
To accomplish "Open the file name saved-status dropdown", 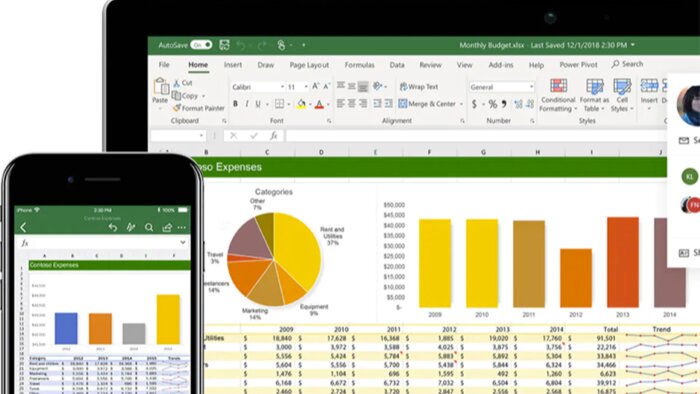I will (x=633, y=45).
